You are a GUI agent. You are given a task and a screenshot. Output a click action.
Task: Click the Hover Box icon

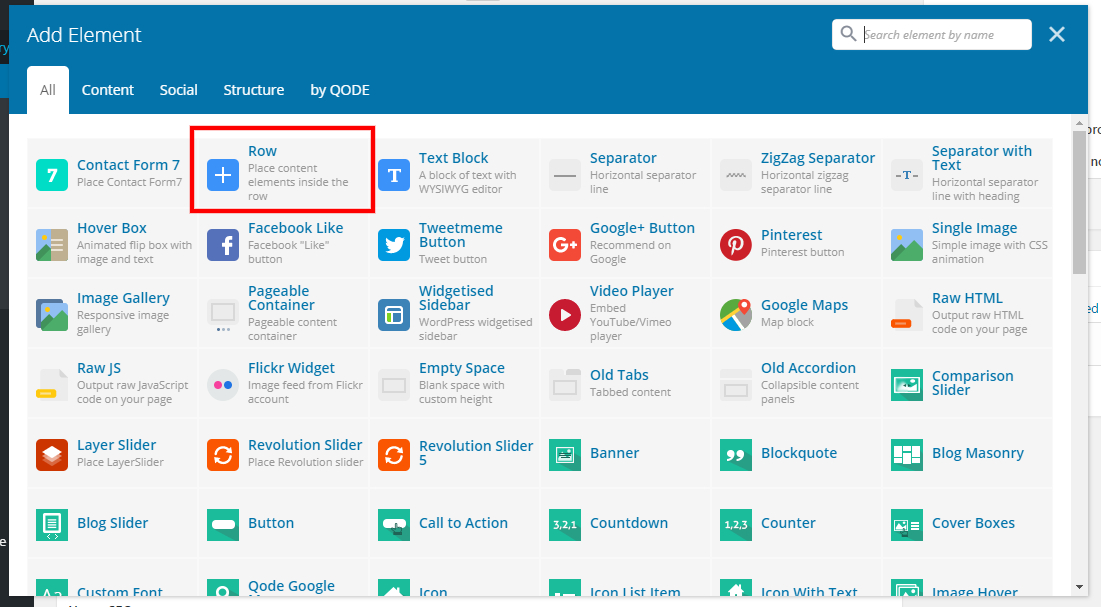[x=52, y=244]
